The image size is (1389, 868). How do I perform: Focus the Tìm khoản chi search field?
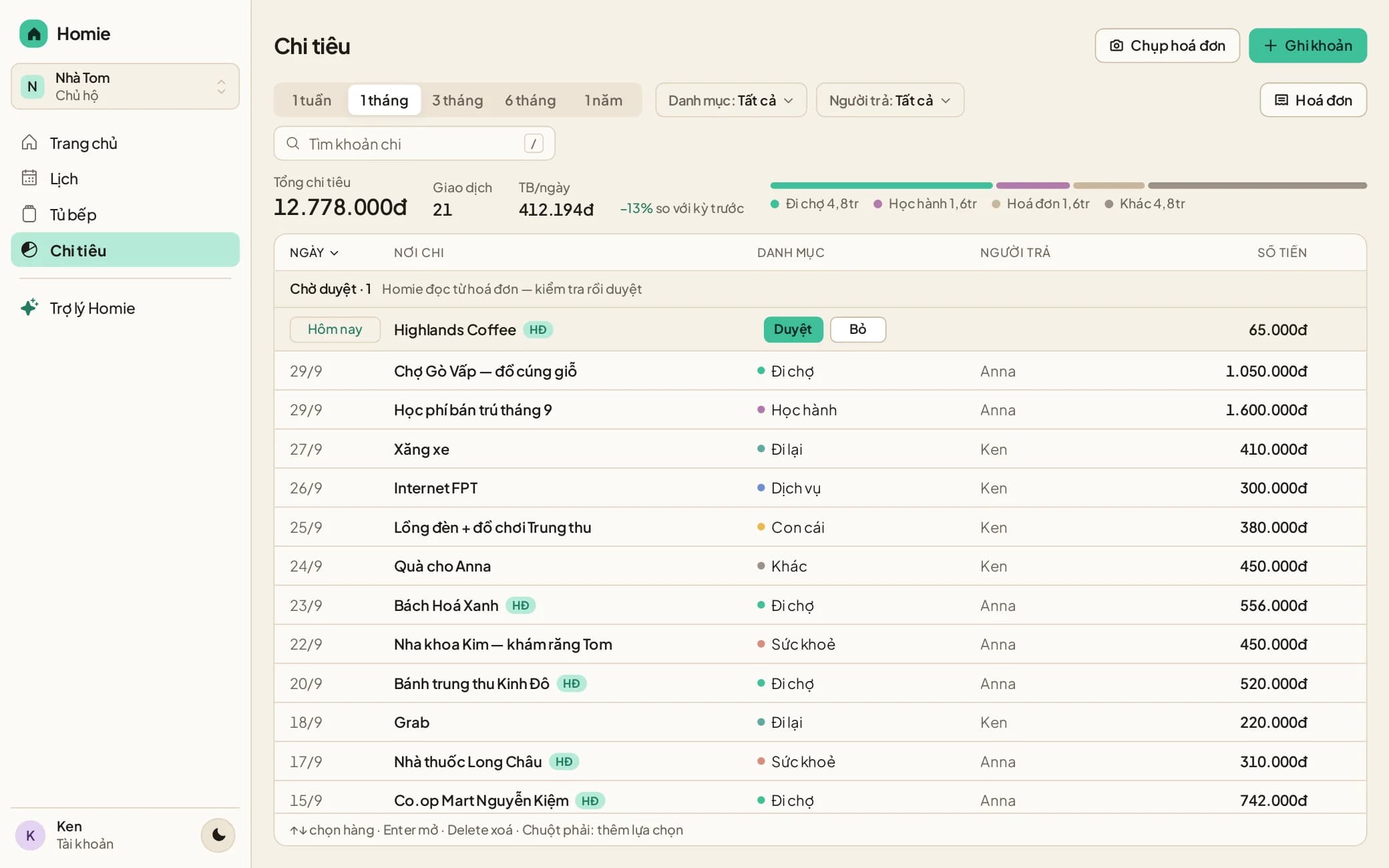(414, 144)
